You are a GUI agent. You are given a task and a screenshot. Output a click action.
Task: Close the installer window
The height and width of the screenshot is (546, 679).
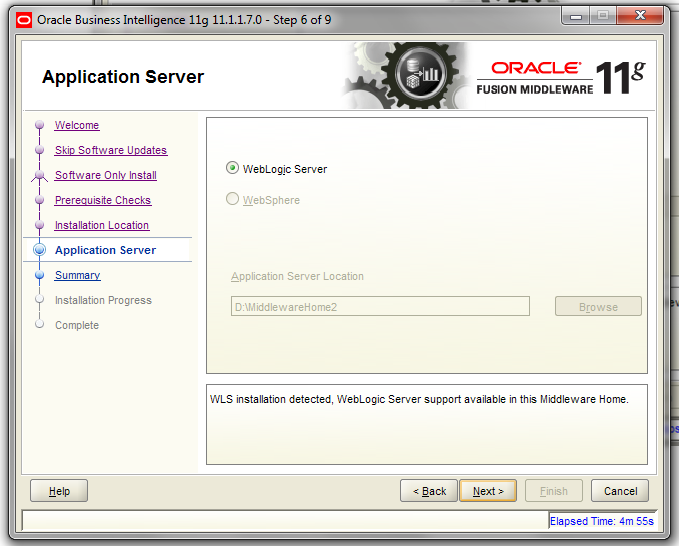[x=640, y=16]
